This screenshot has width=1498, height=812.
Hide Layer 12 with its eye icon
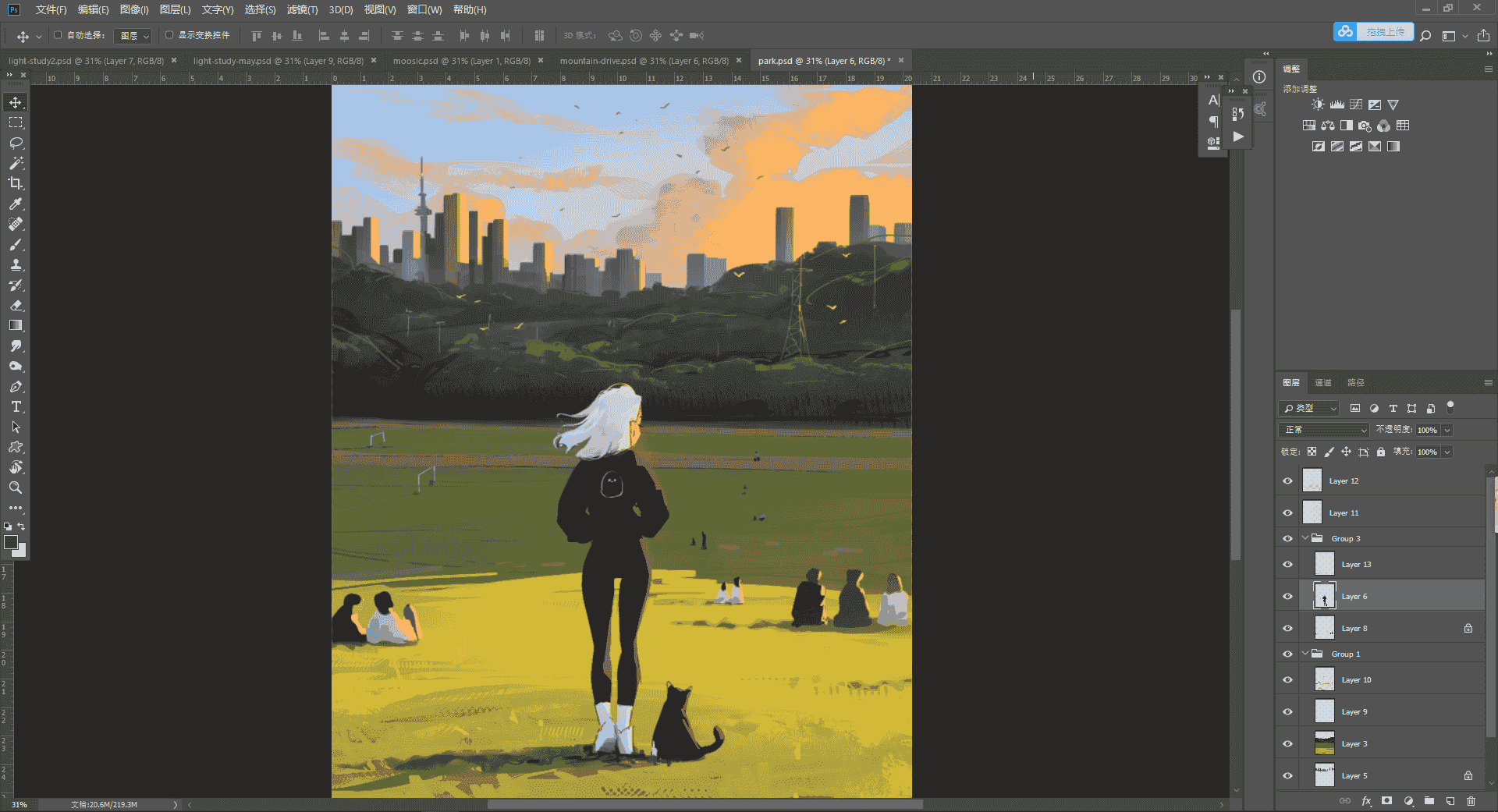click(x=1287, y=481)
